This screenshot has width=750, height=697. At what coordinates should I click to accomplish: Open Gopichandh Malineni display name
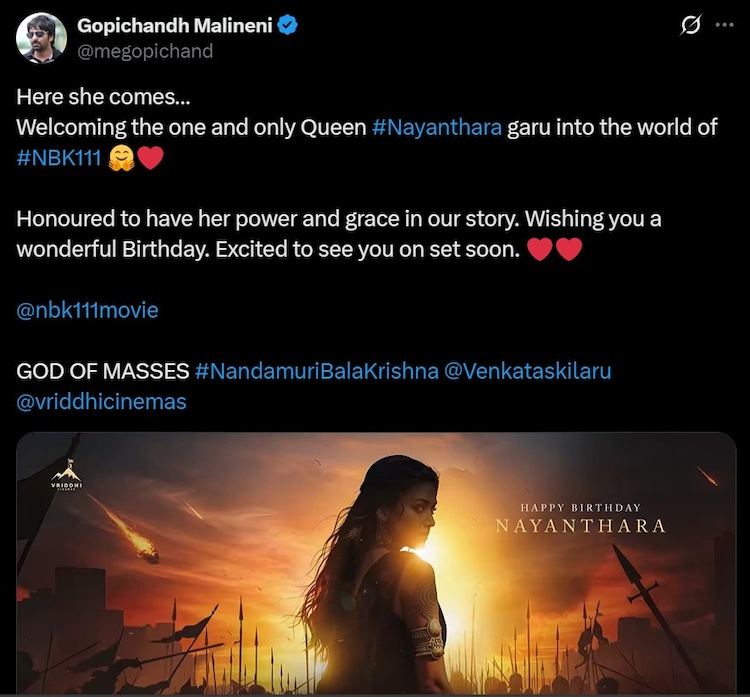point(175,25)
